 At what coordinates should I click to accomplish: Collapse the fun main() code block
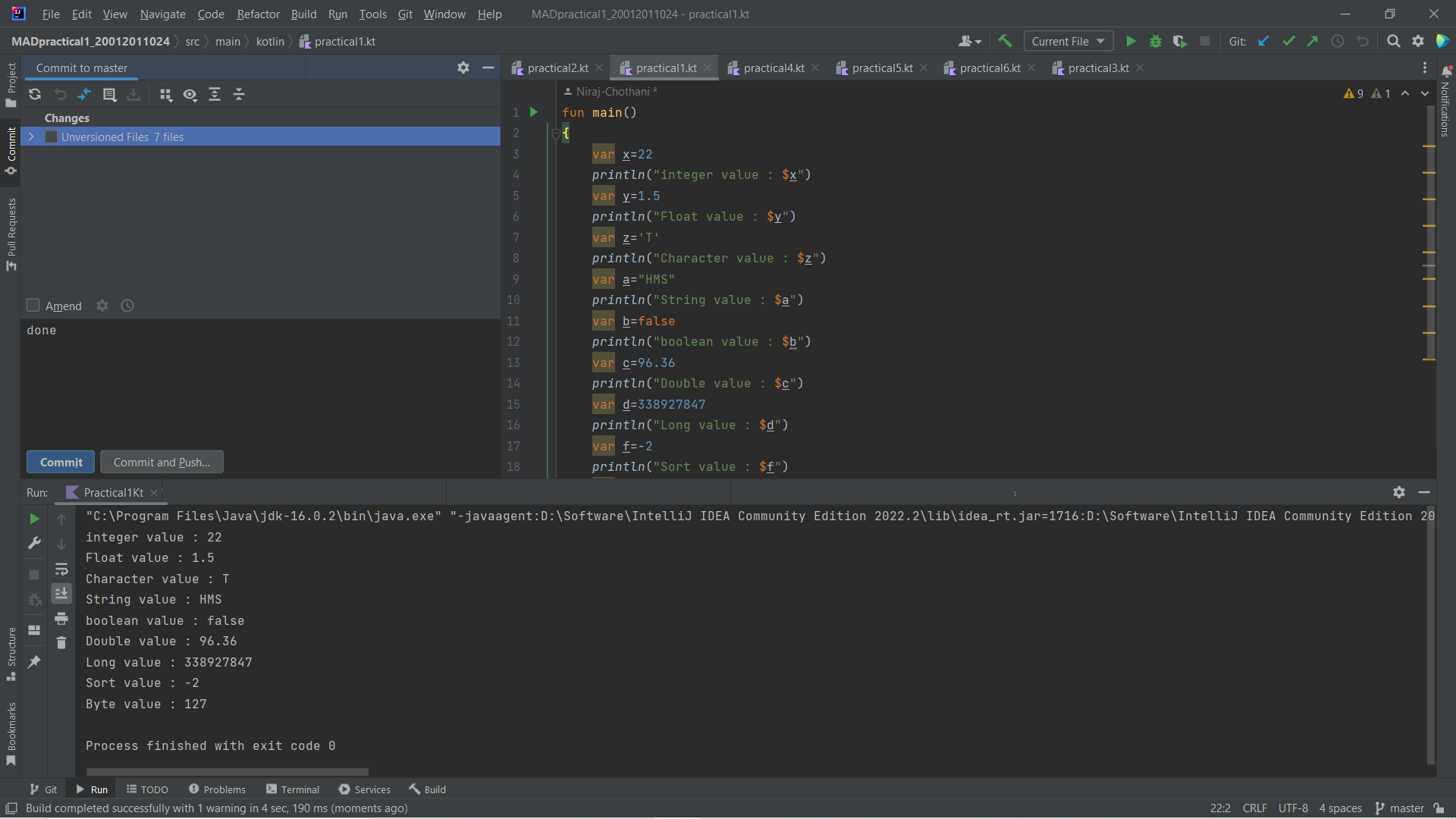click(555, 134)
